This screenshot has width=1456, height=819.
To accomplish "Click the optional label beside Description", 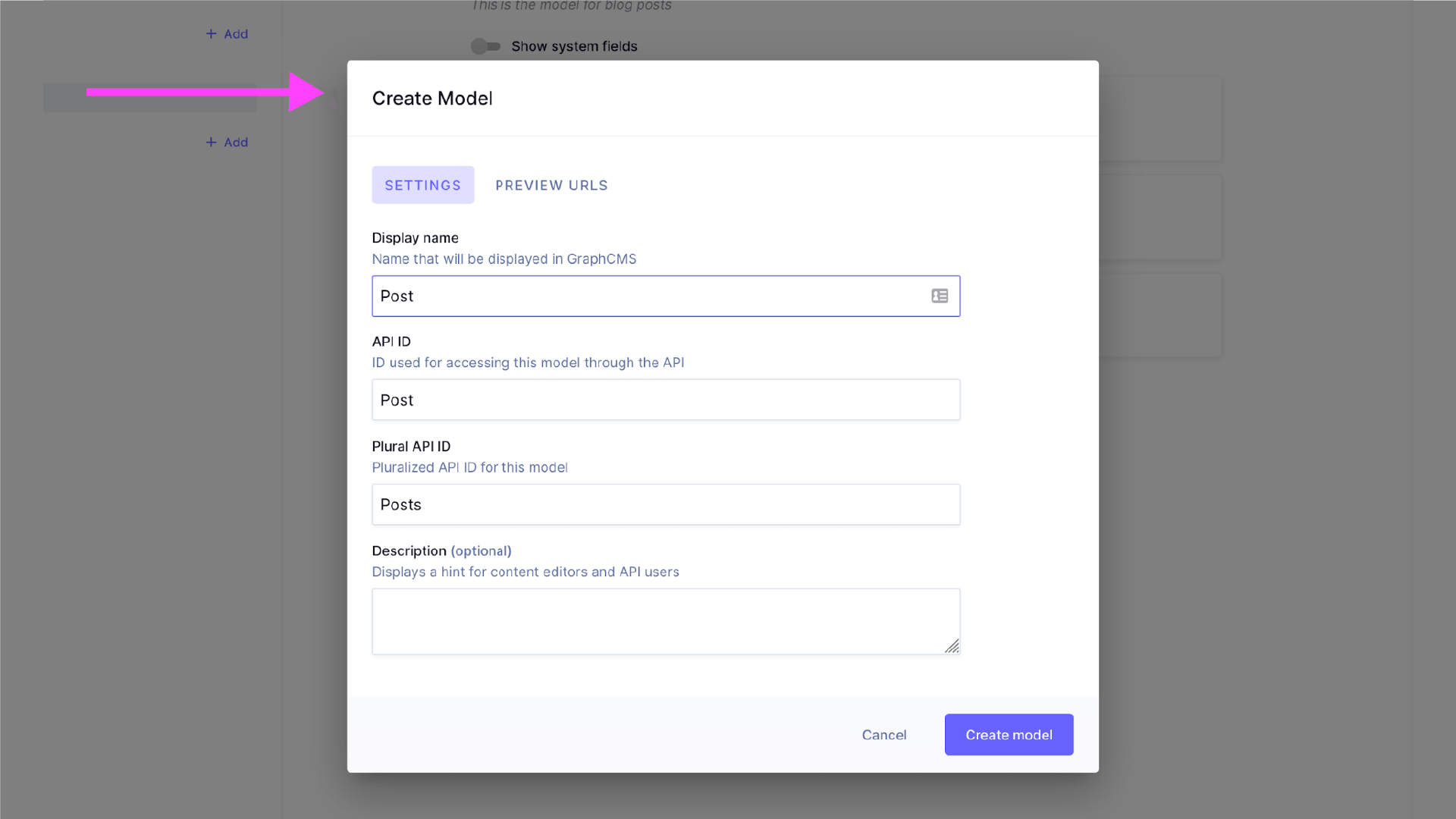I will 481,551.
